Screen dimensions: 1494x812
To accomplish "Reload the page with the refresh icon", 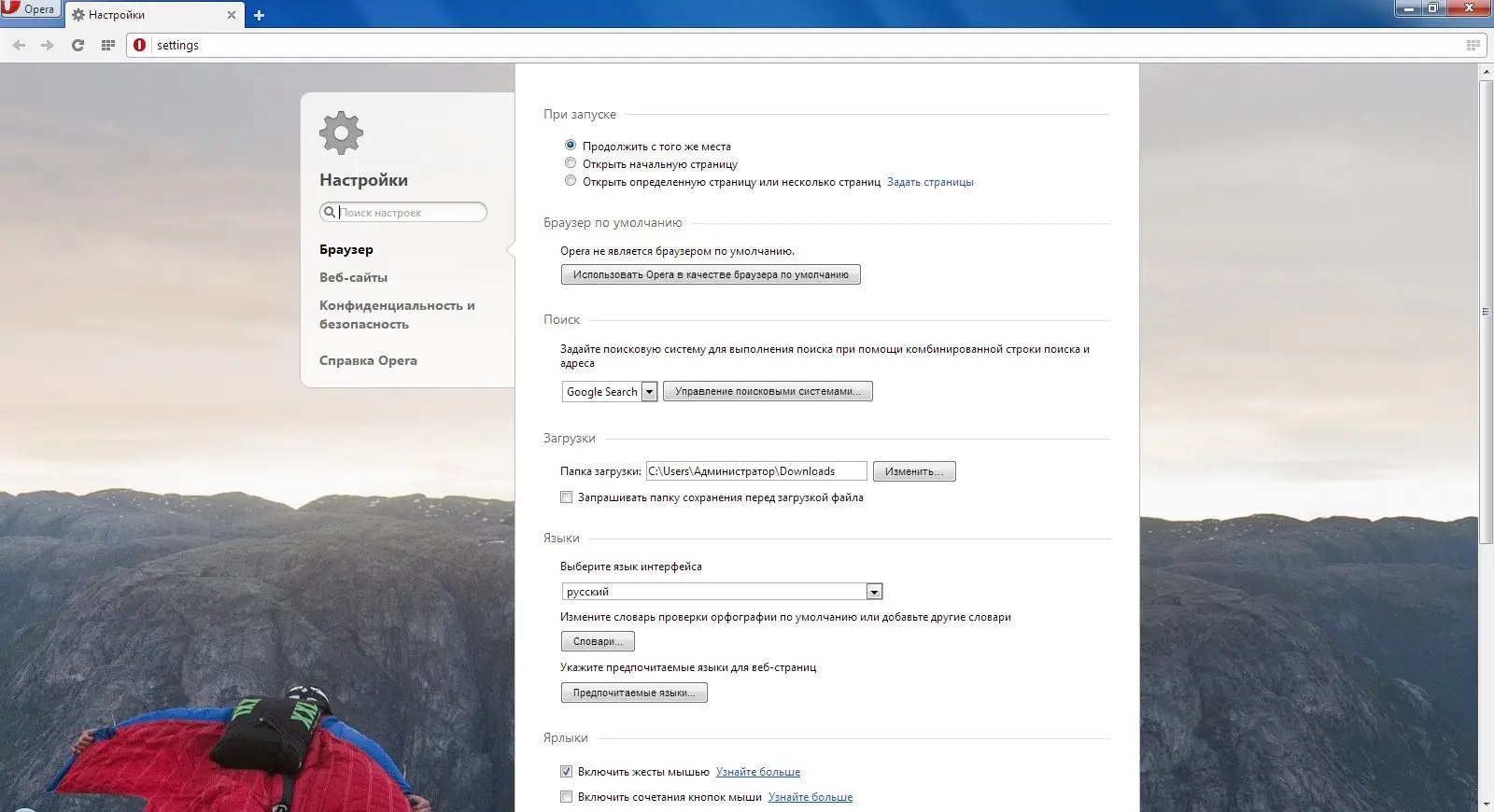I will [78, 45].
